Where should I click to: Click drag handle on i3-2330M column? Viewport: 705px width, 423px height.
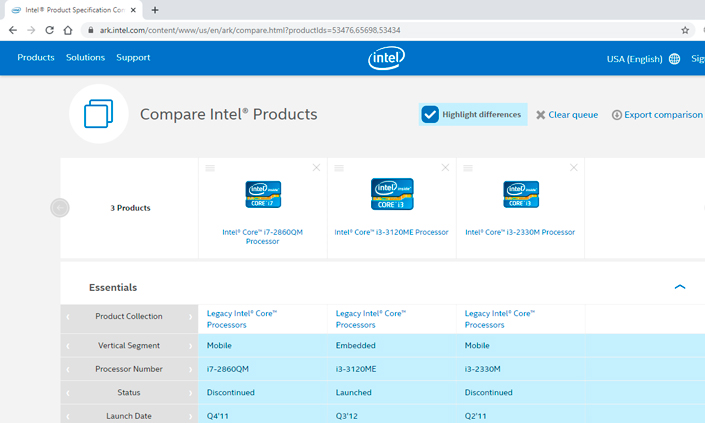pos(468,168)
